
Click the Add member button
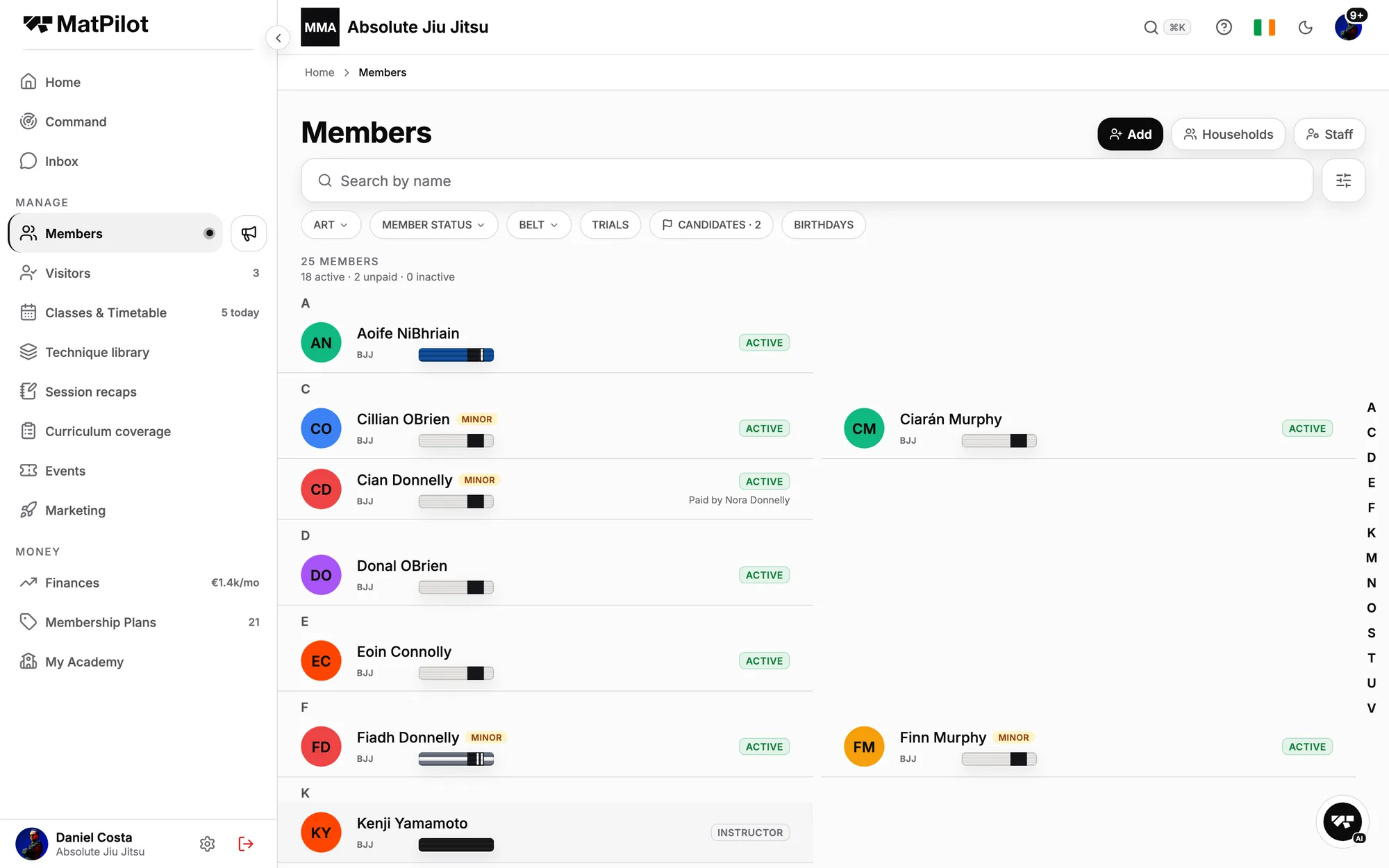pyautogui.click(x=1130, y=134)
